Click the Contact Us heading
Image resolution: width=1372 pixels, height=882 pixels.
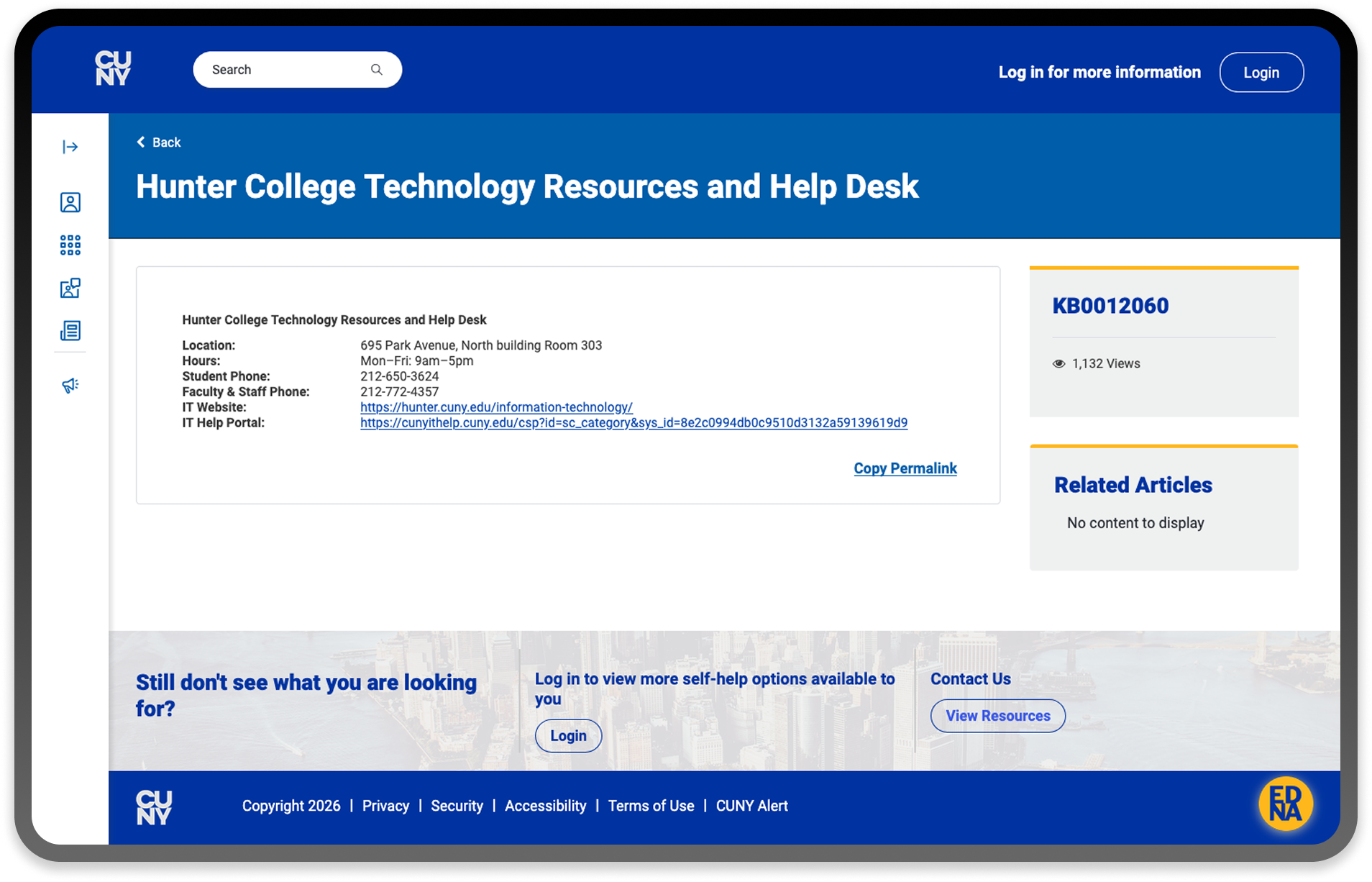pyautogui.click(x=970, y=679)
